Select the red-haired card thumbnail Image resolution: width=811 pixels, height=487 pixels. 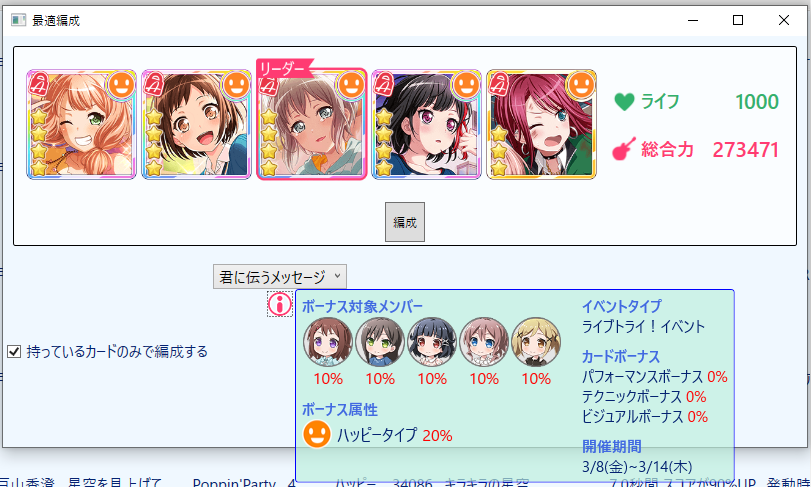(542, 124)
